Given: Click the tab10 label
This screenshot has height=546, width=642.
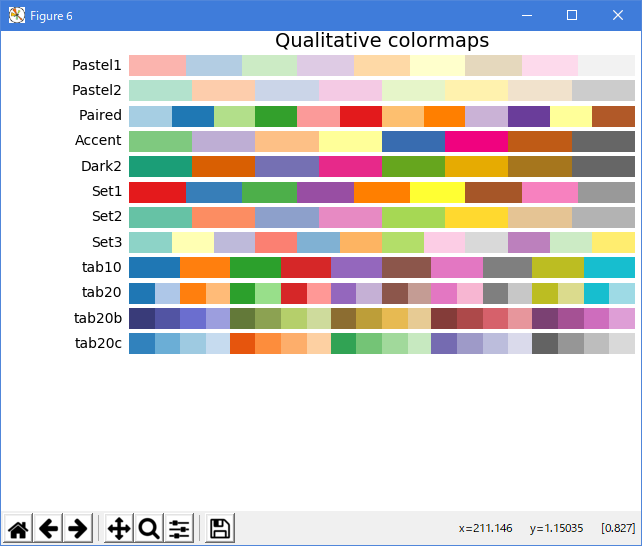Looking at the screenshot, I should (x=102, y=267).
